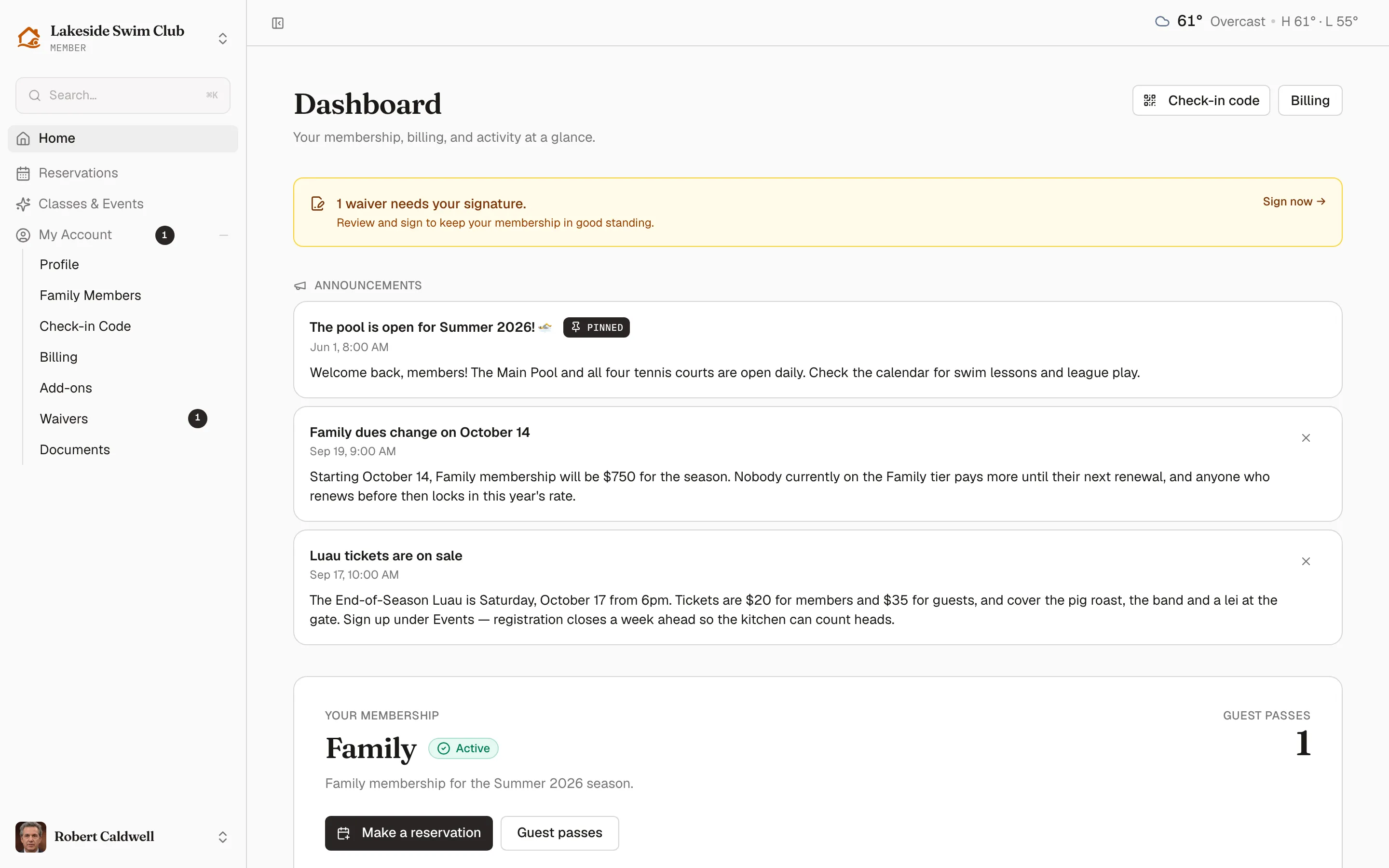Click the guest passes count 1
Image resolution: width=1389 pixels, height=868 pixels.
pyautogui.click(x=1303, y=744)
